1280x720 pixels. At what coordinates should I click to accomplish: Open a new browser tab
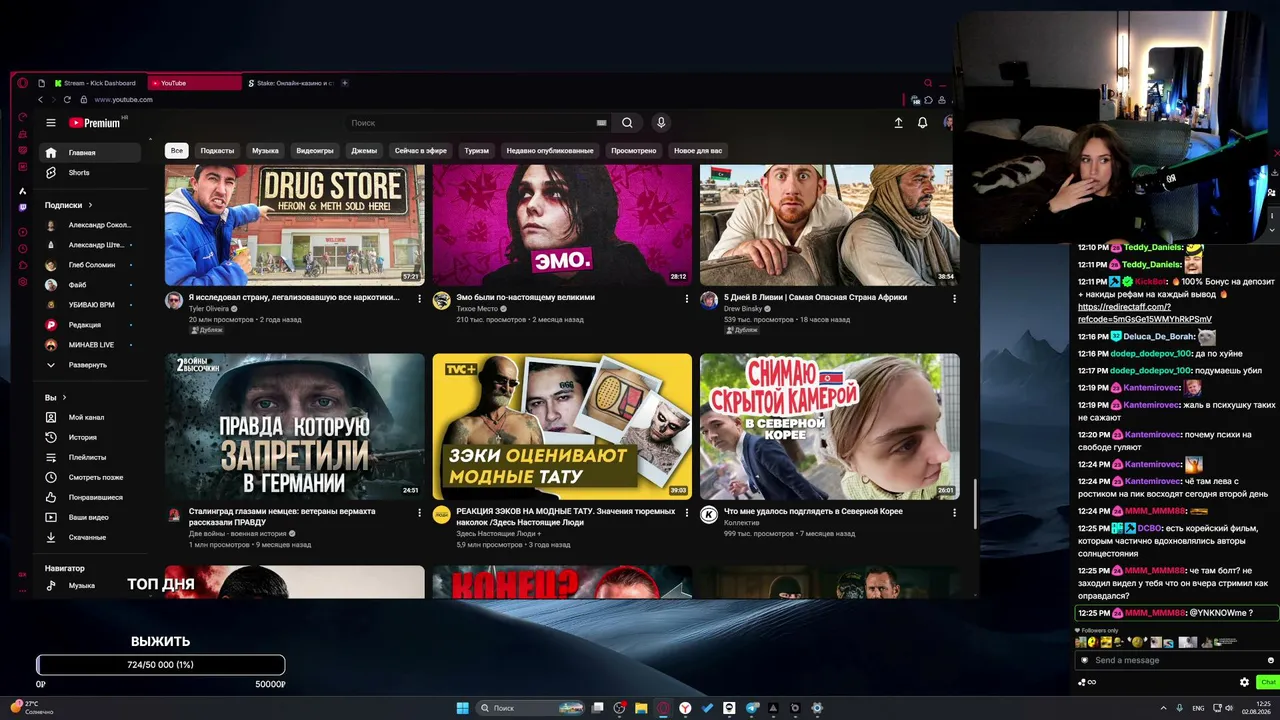pos(345,83)
